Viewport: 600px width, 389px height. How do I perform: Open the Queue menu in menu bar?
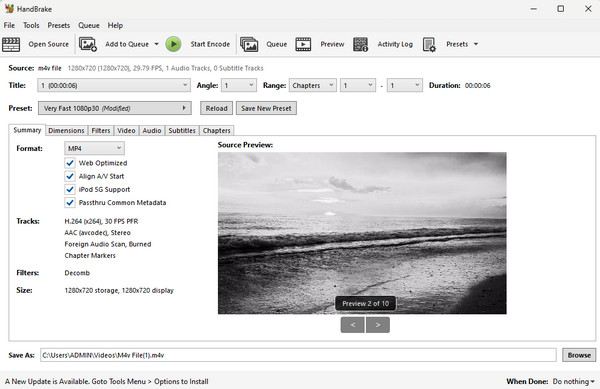[x=89, y=25]
